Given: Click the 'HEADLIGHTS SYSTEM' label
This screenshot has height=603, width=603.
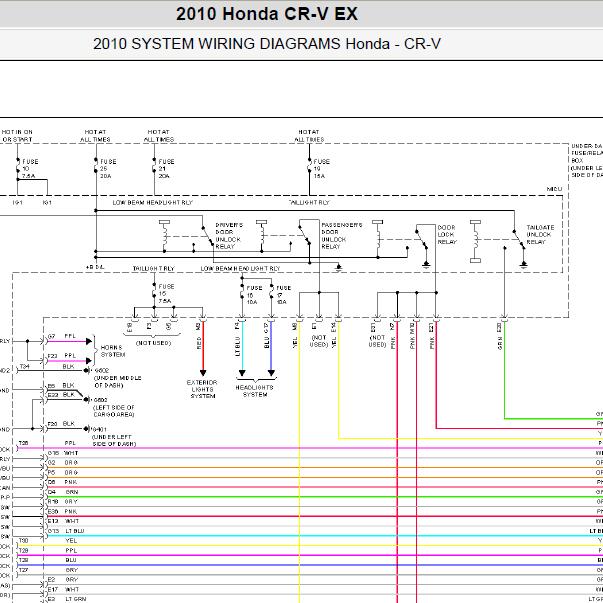Looking at the screenshot, I should (x=254, y=391).
